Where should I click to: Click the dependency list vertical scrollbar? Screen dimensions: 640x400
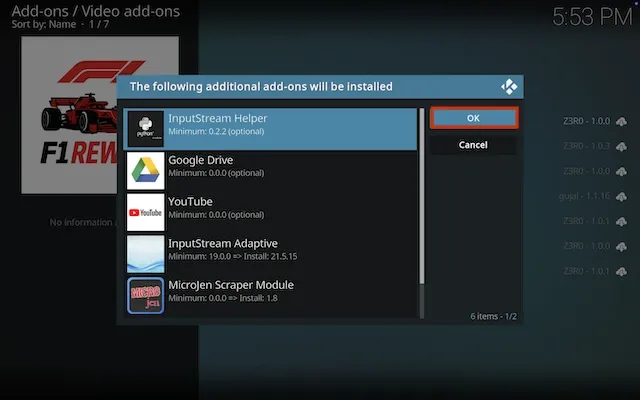(422, 213)
